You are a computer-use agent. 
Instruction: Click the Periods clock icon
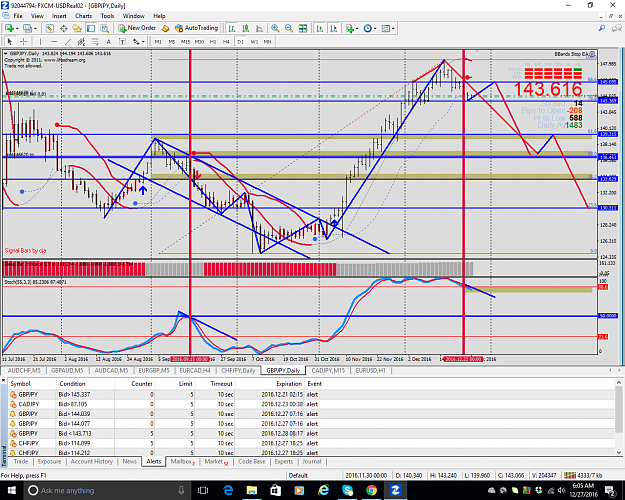(x=368, y=28)
